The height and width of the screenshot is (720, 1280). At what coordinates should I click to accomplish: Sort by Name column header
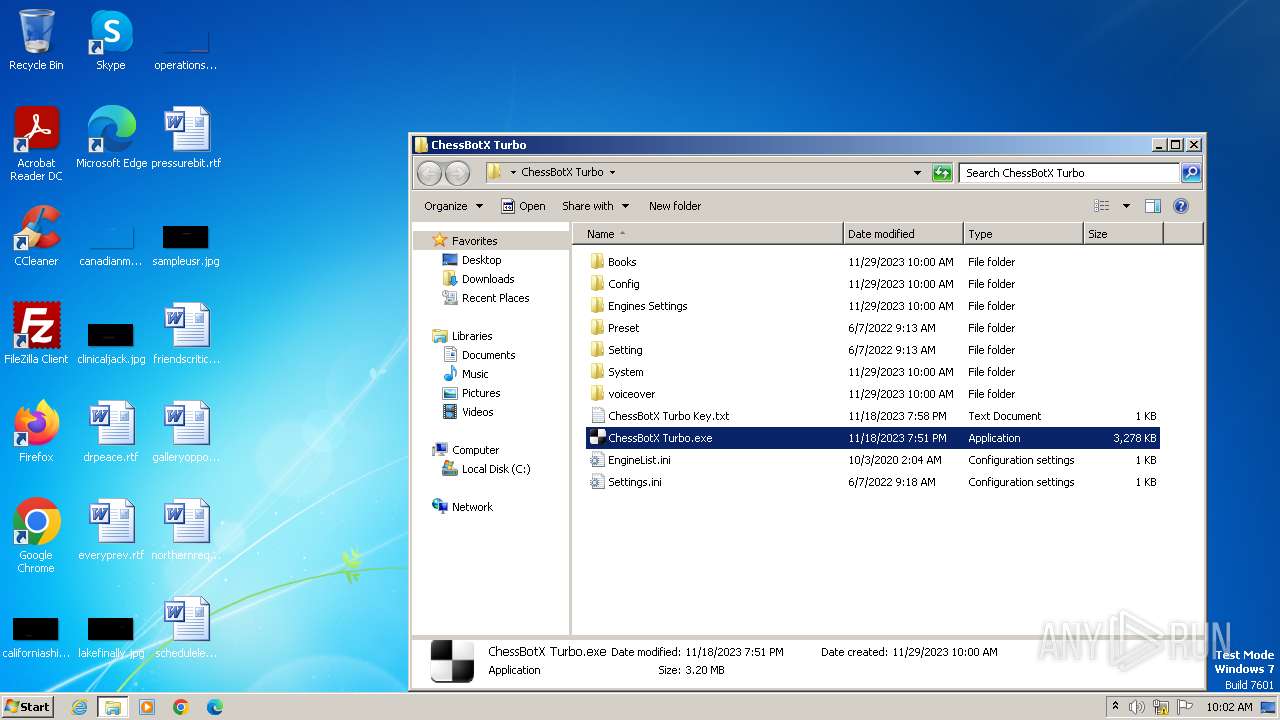708,234
